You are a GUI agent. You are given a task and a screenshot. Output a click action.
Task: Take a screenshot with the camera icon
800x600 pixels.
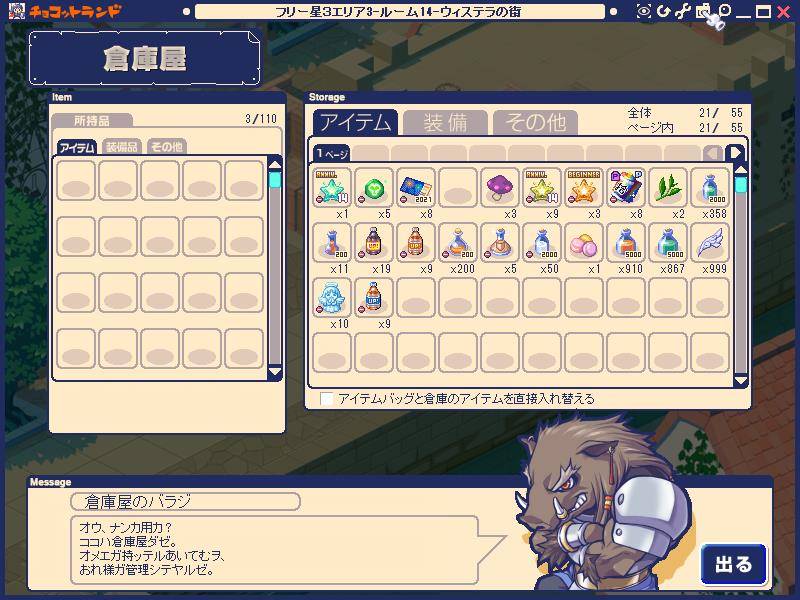703,11
